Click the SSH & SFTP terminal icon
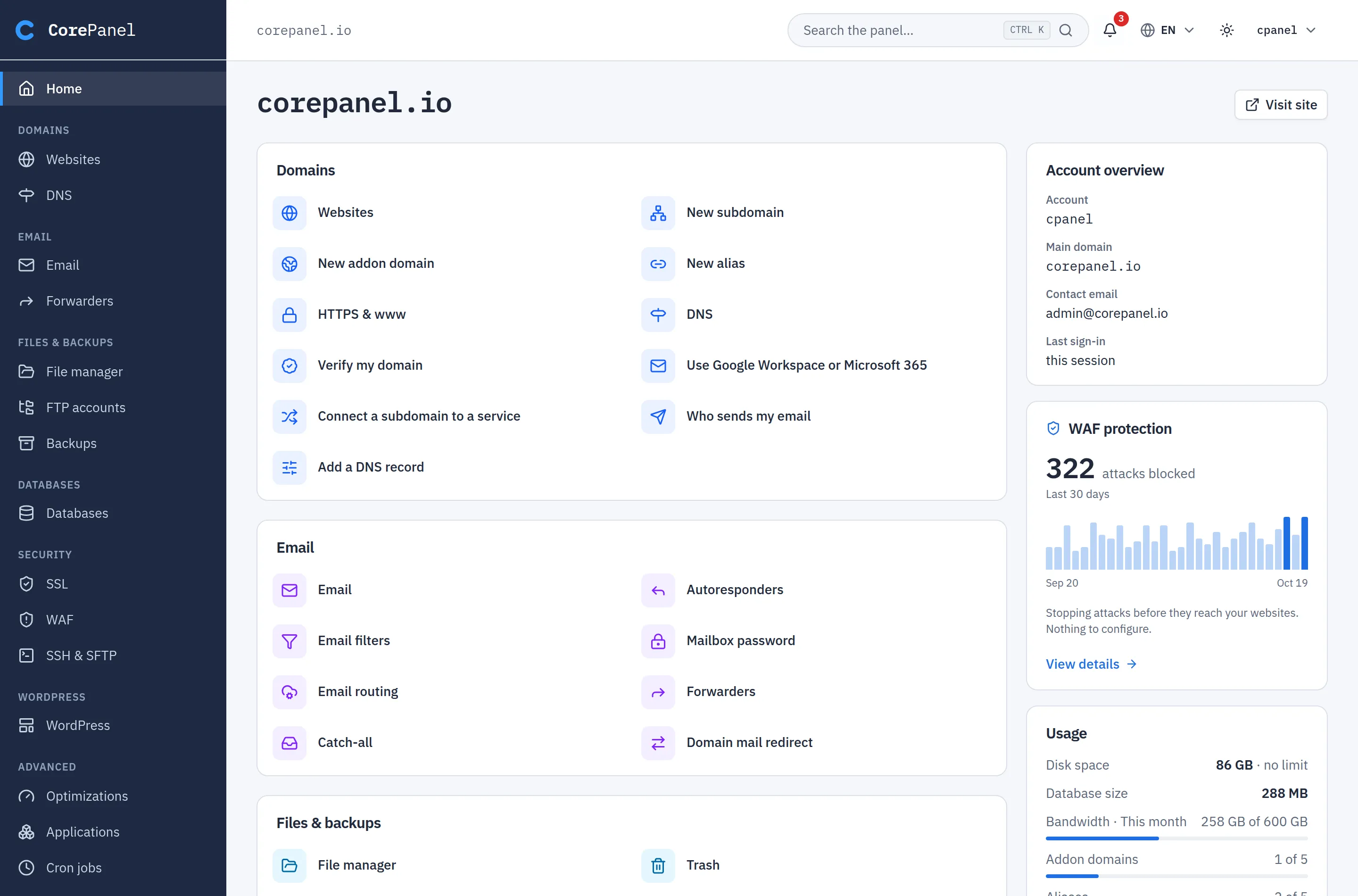 26,655
